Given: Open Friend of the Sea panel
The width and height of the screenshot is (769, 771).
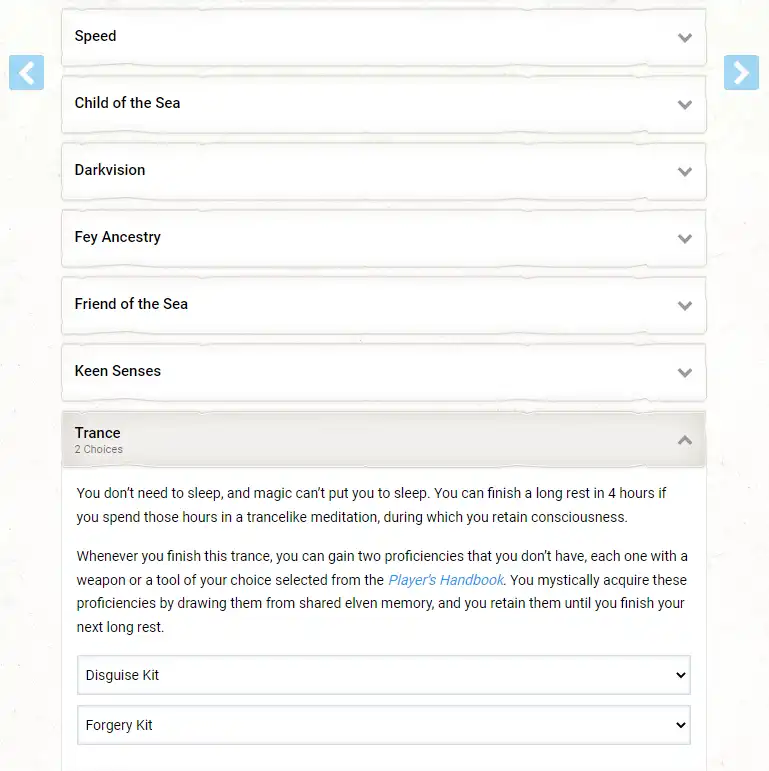Looking at the screenshot, I should point(384,305).
